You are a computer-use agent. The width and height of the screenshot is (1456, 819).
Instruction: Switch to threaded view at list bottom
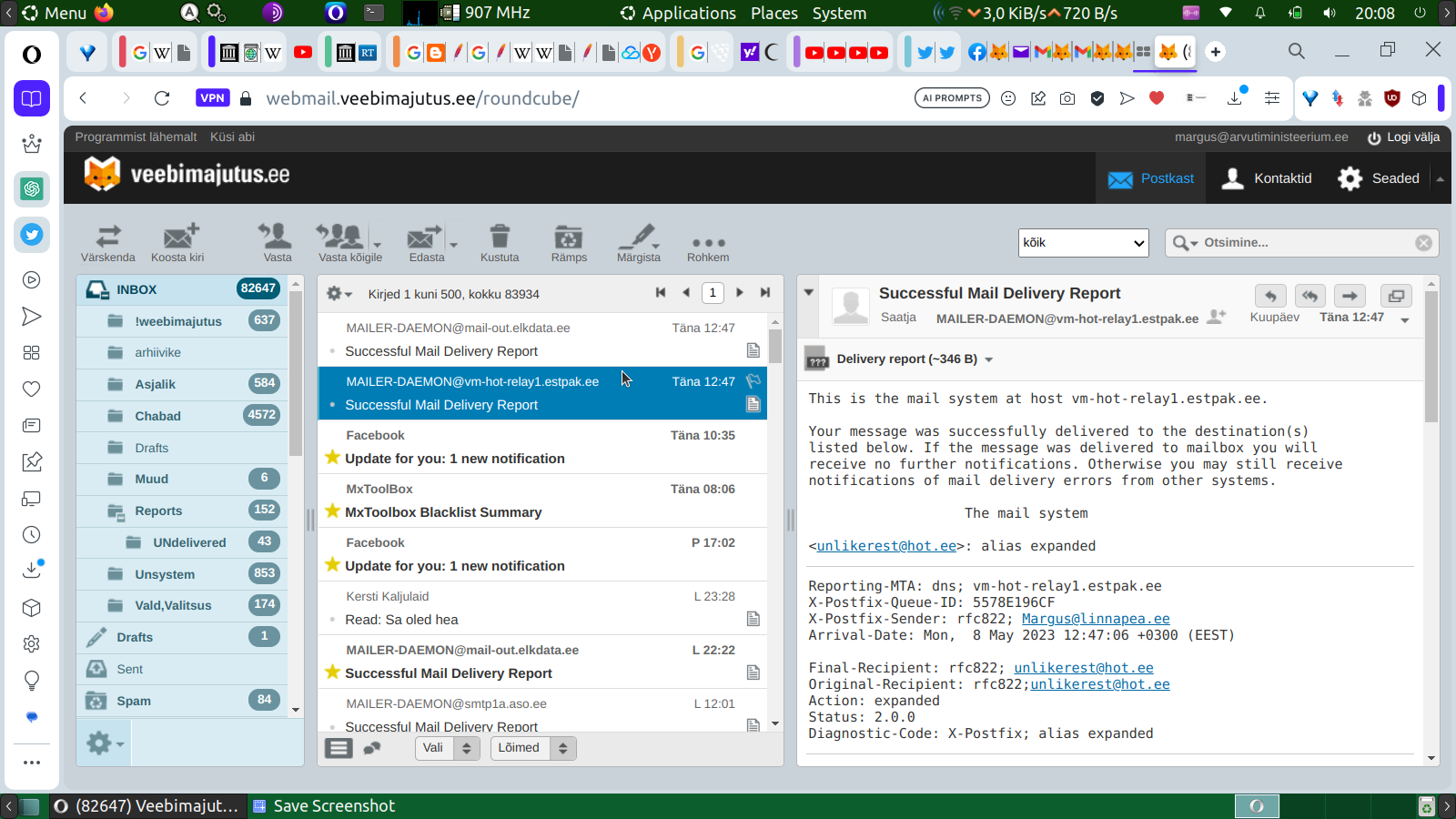point(372,748)
